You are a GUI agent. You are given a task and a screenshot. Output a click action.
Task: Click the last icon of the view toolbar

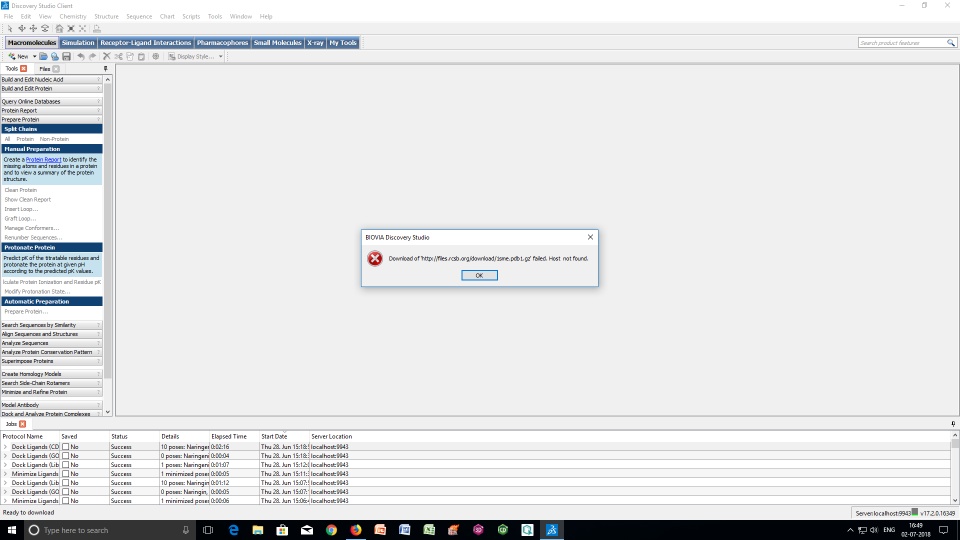tap(97, 29)
